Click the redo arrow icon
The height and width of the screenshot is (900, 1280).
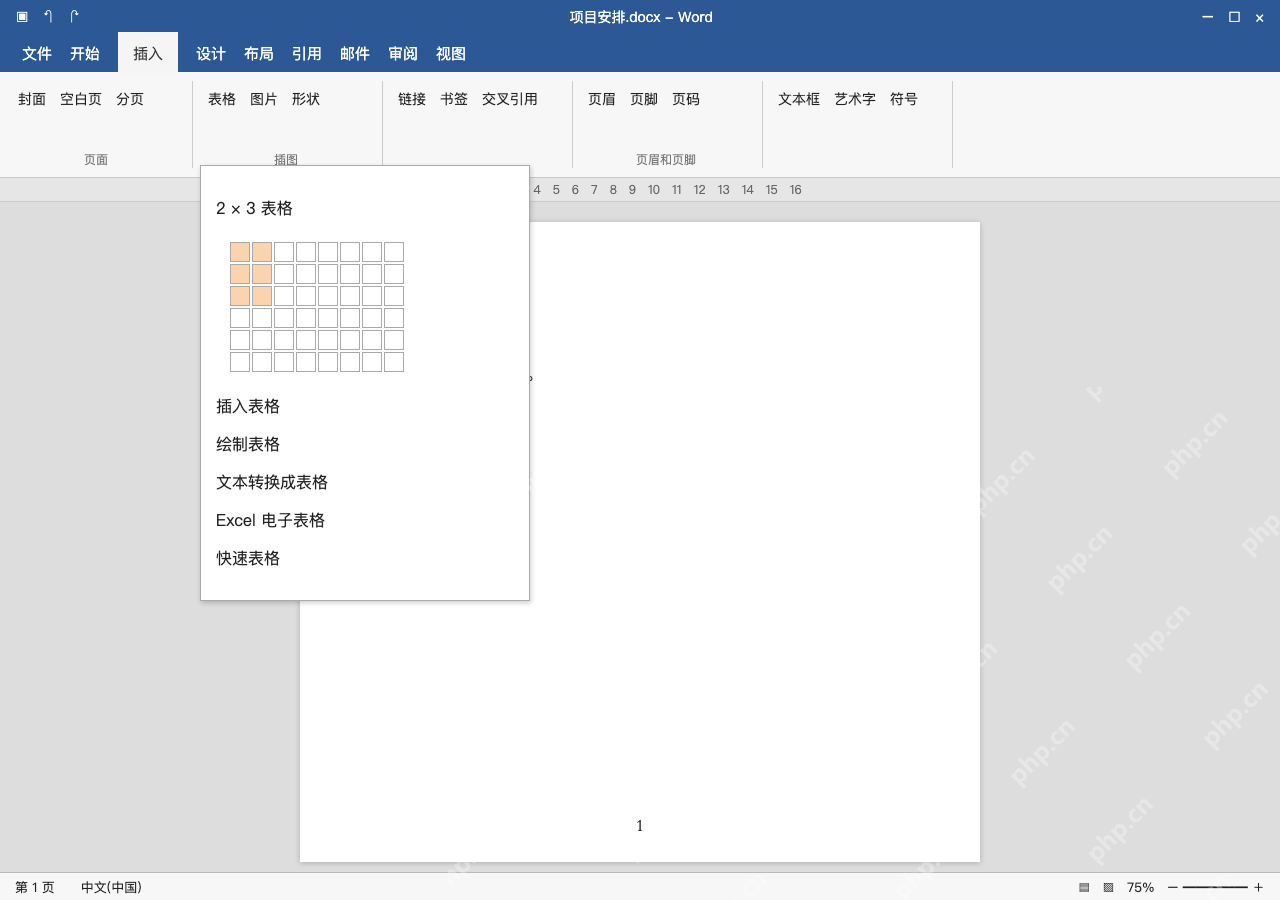74,17
